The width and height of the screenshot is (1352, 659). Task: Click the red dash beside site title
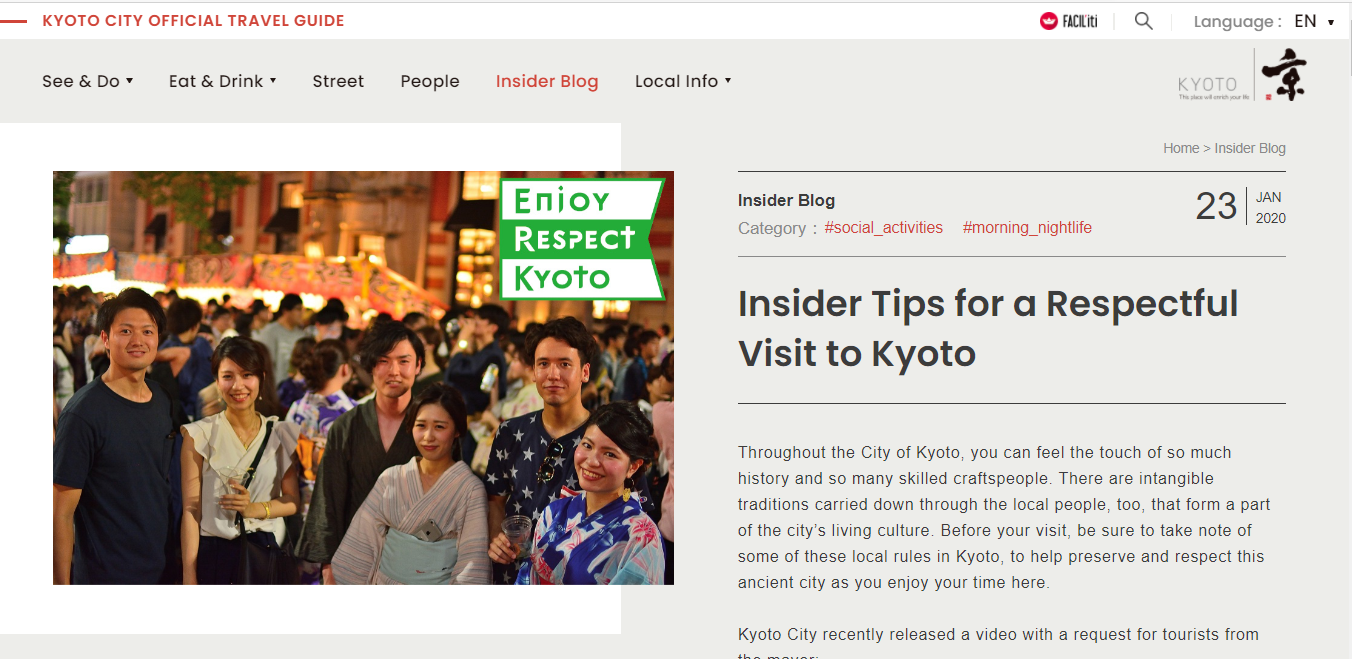pos(14,21)
